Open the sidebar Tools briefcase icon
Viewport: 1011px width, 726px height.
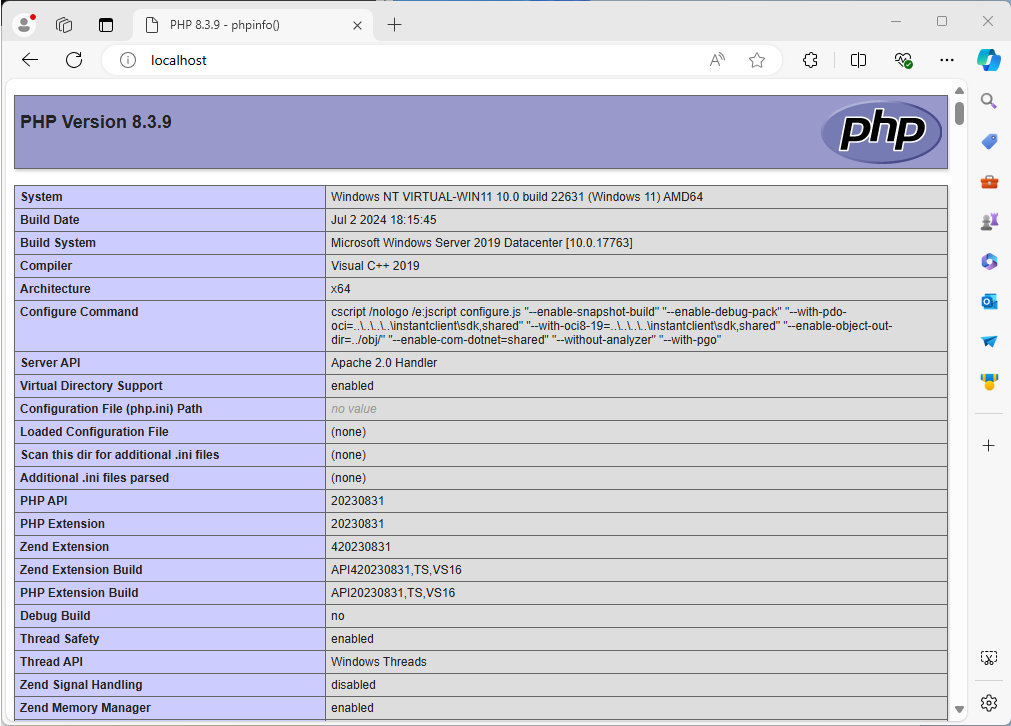989,182
